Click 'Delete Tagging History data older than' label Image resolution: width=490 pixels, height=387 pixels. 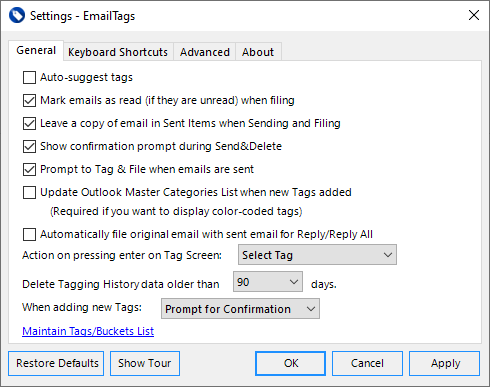(x=121, y=284)
